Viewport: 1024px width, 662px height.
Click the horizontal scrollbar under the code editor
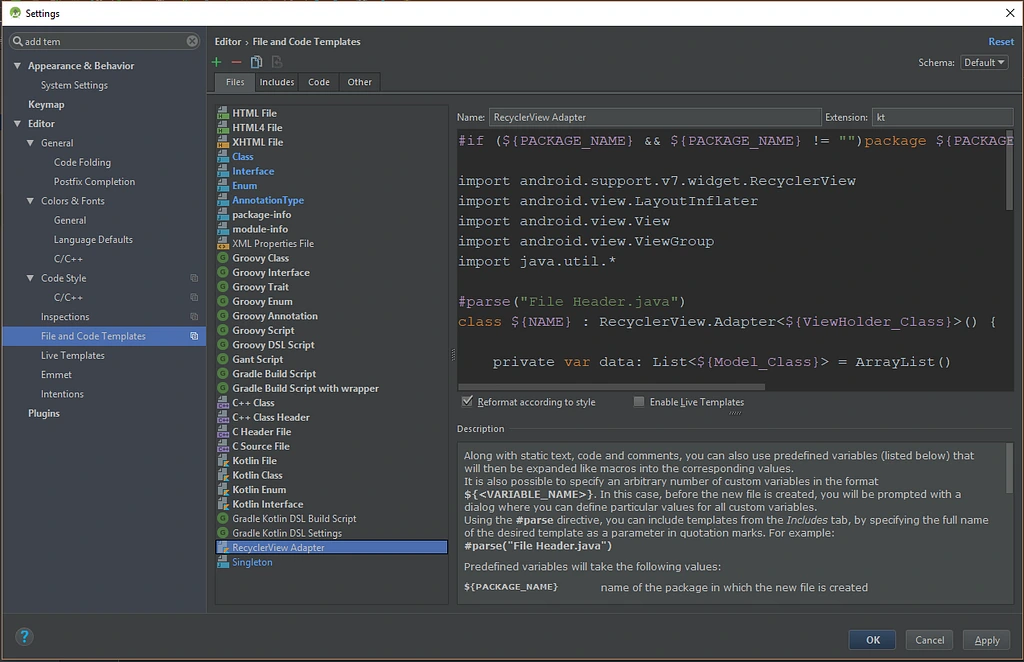(x=611, y=386)
